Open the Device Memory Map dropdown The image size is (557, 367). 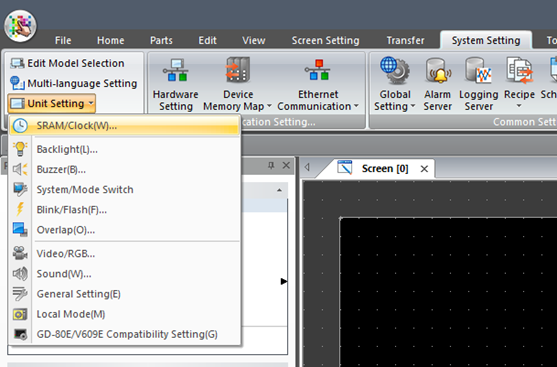point(238,85)
